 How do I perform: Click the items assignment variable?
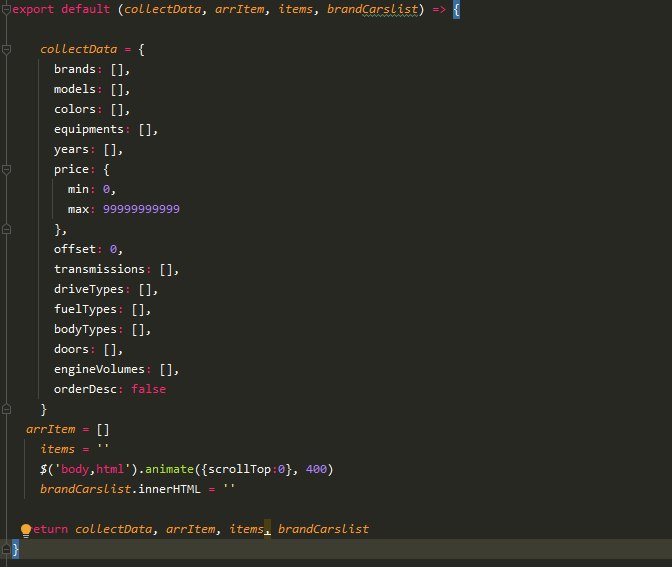(57, 449)
